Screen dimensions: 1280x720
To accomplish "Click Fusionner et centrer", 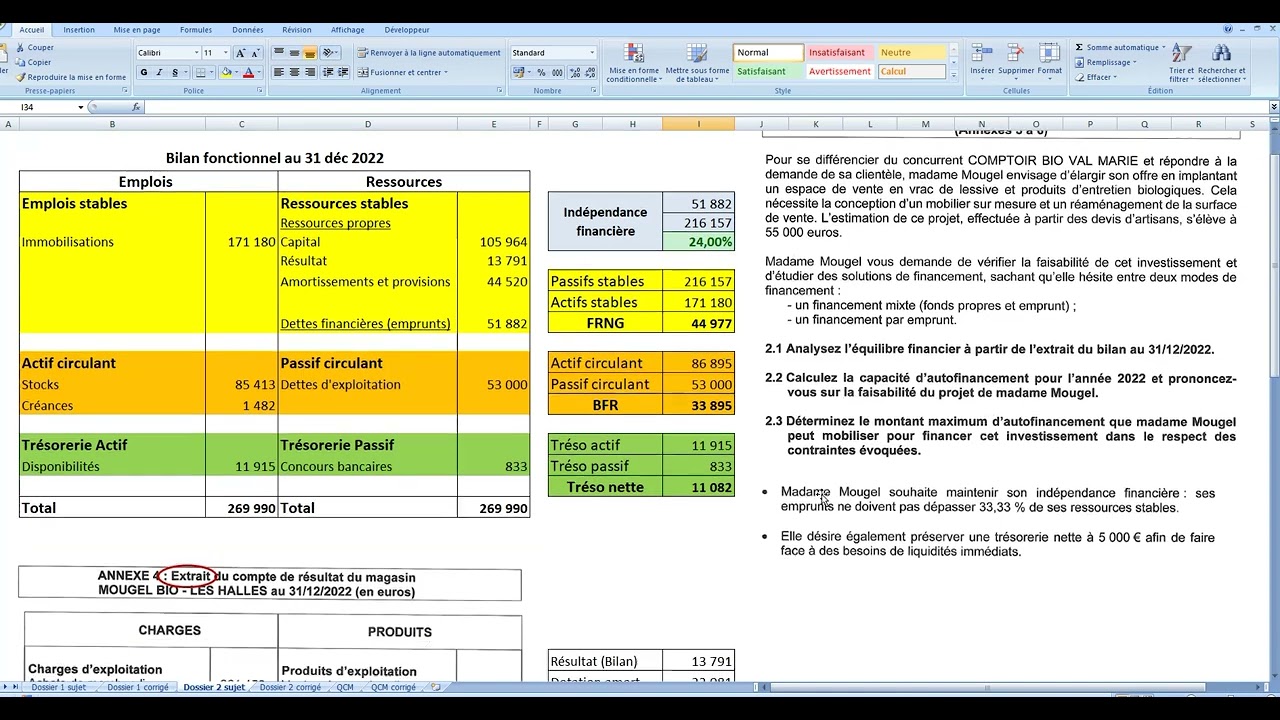I will click(x=402, y=73).
